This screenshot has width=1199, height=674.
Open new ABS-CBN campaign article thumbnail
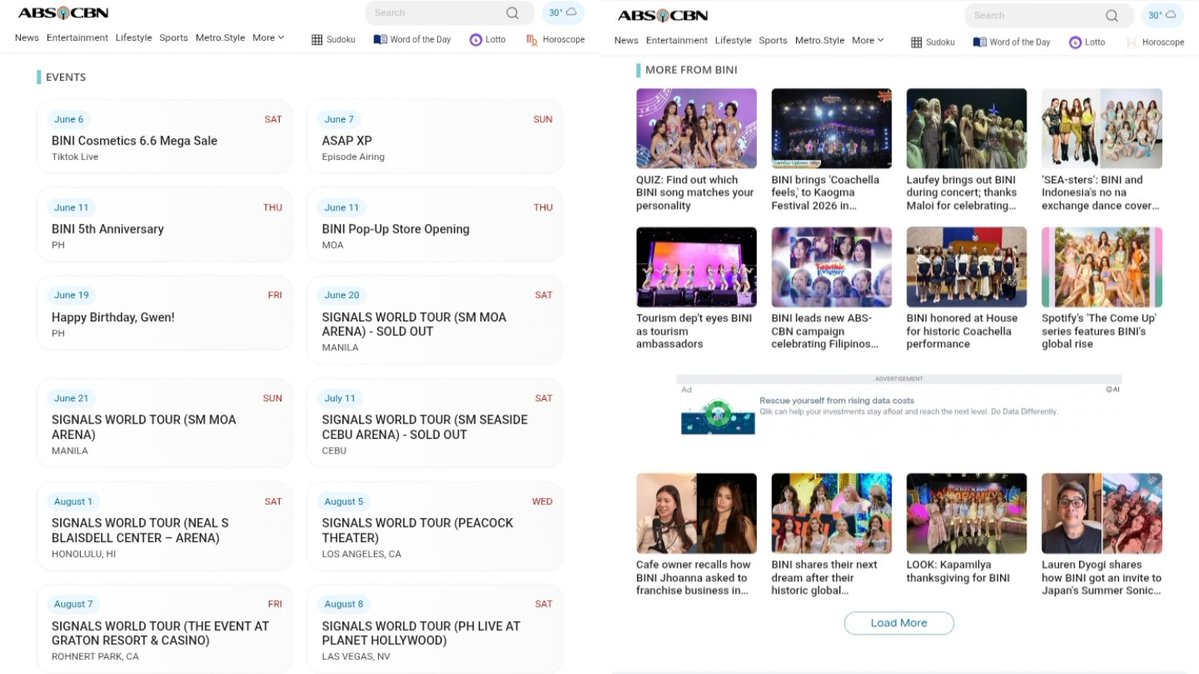click(x=831, y=267)
